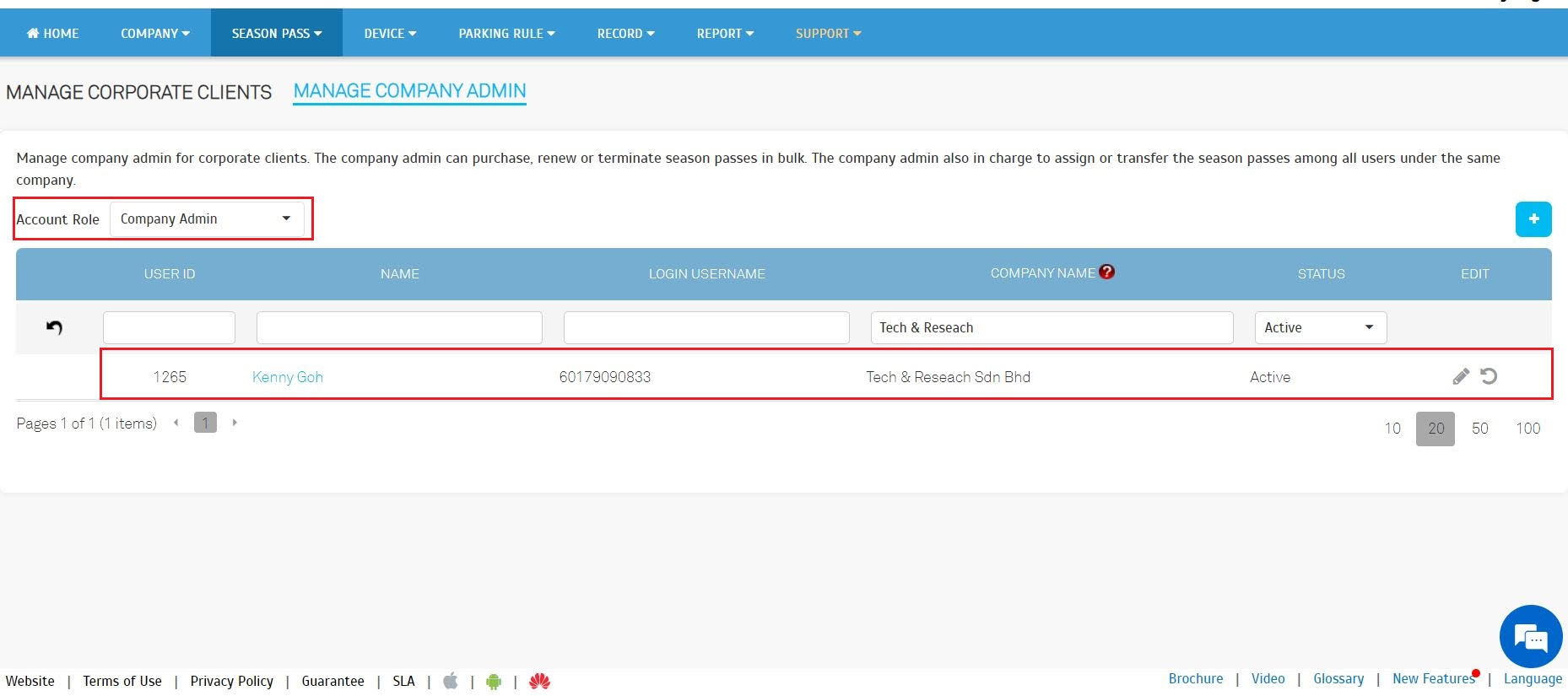The image size is (1568, 696).
Task: Open the Privacy Policy link
Action: [231, 681]
